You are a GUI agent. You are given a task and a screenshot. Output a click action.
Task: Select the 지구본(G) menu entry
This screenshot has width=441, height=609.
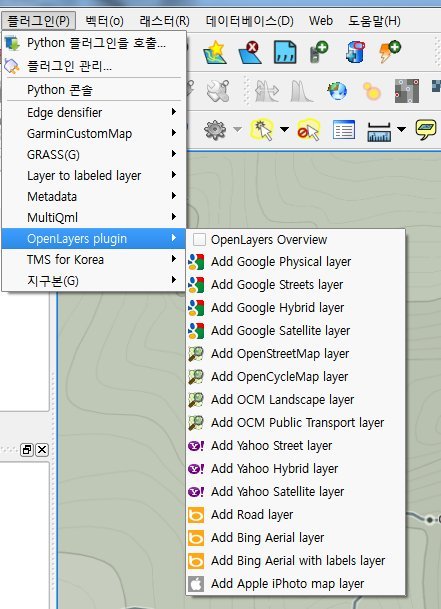94,280
